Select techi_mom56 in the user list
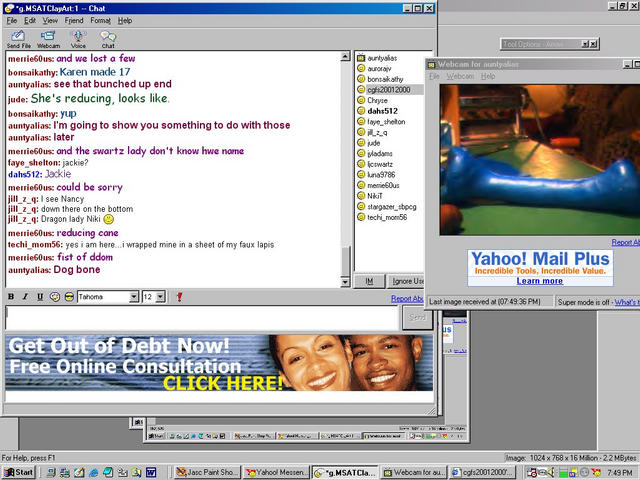640x480 pixels. 387,217
